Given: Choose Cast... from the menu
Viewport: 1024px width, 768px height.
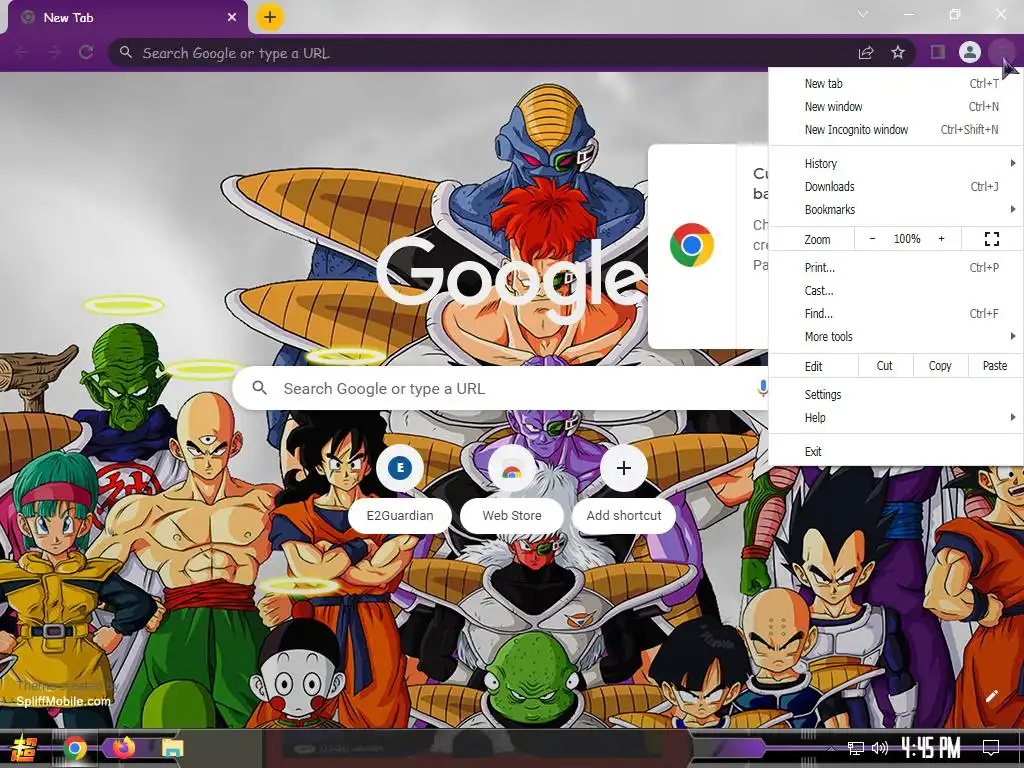Looking at the screenshot, I should point(896,291).
